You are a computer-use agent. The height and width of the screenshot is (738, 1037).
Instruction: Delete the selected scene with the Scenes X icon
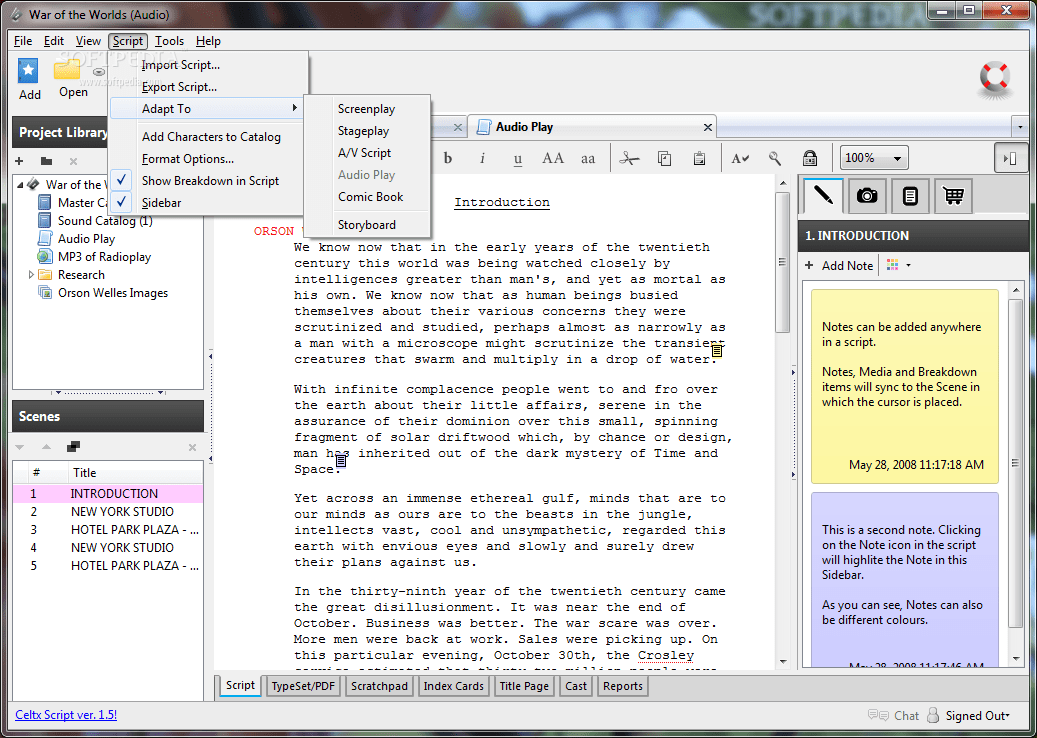192,448
